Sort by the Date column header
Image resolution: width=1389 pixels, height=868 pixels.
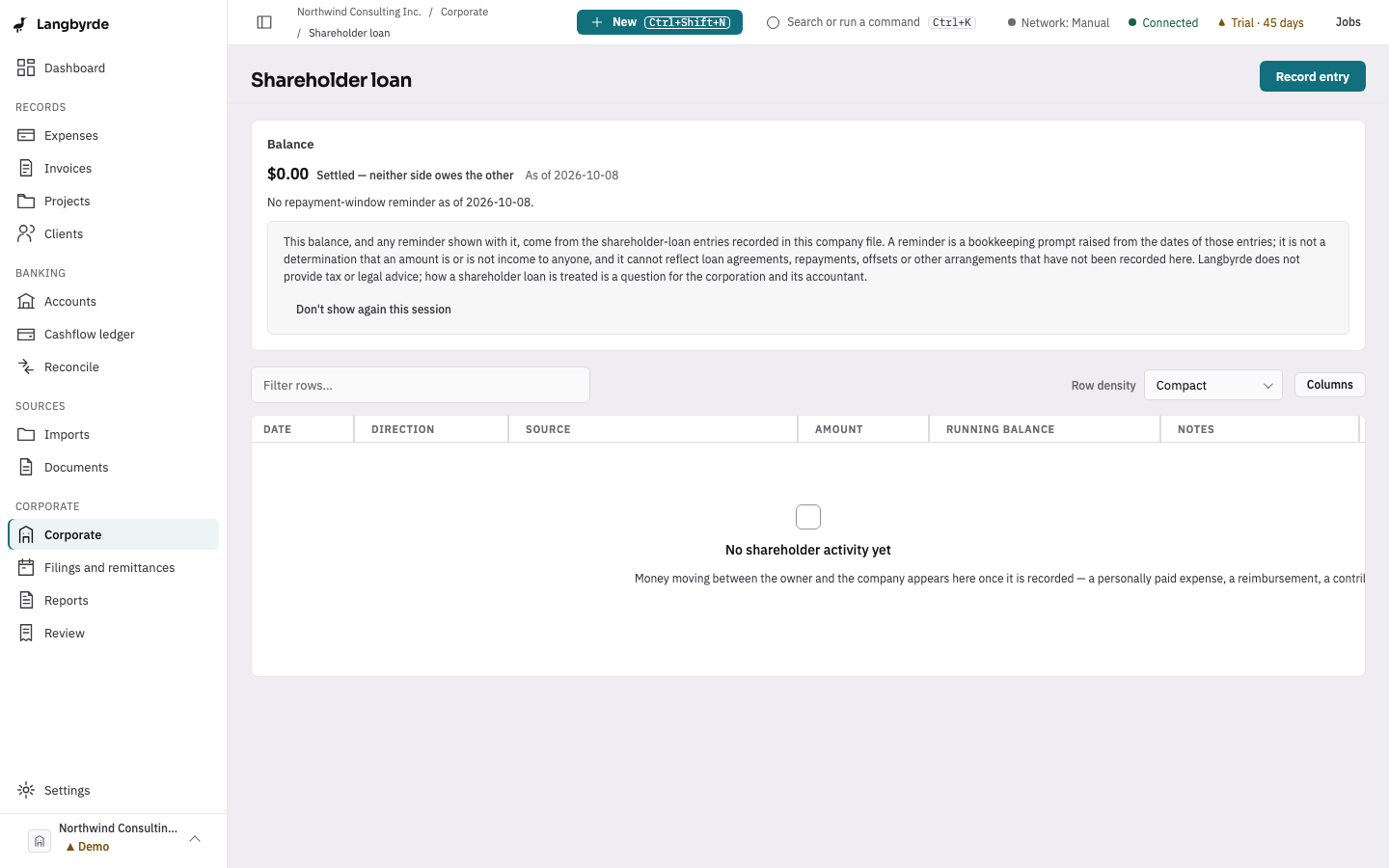[x=303, y=429]
